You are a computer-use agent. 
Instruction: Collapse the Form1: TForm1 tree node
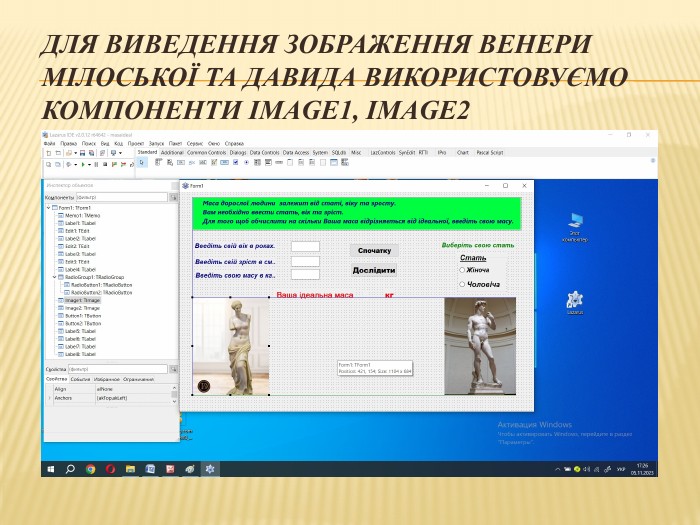[49, 208]
